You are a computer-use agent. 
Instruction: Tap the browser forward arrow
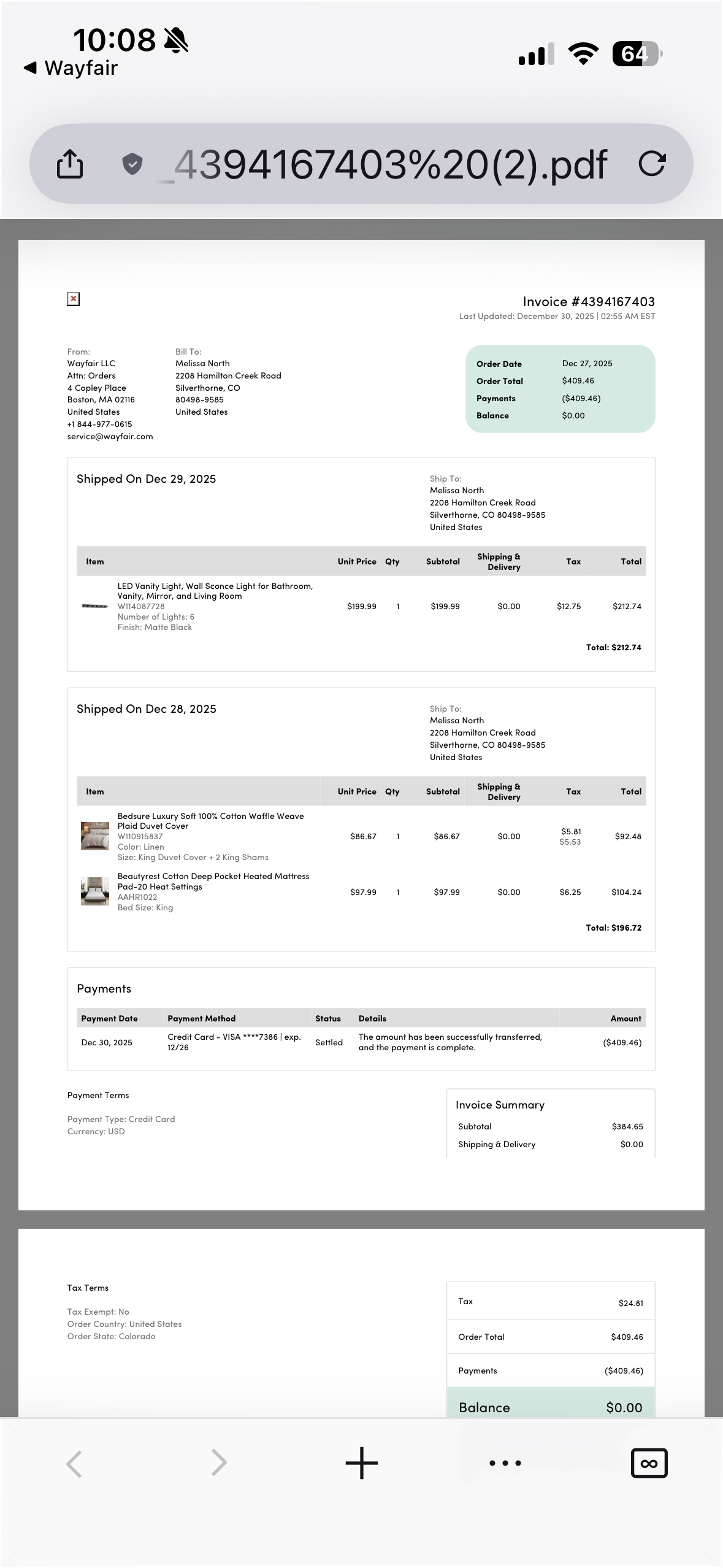click(219, 1463)
